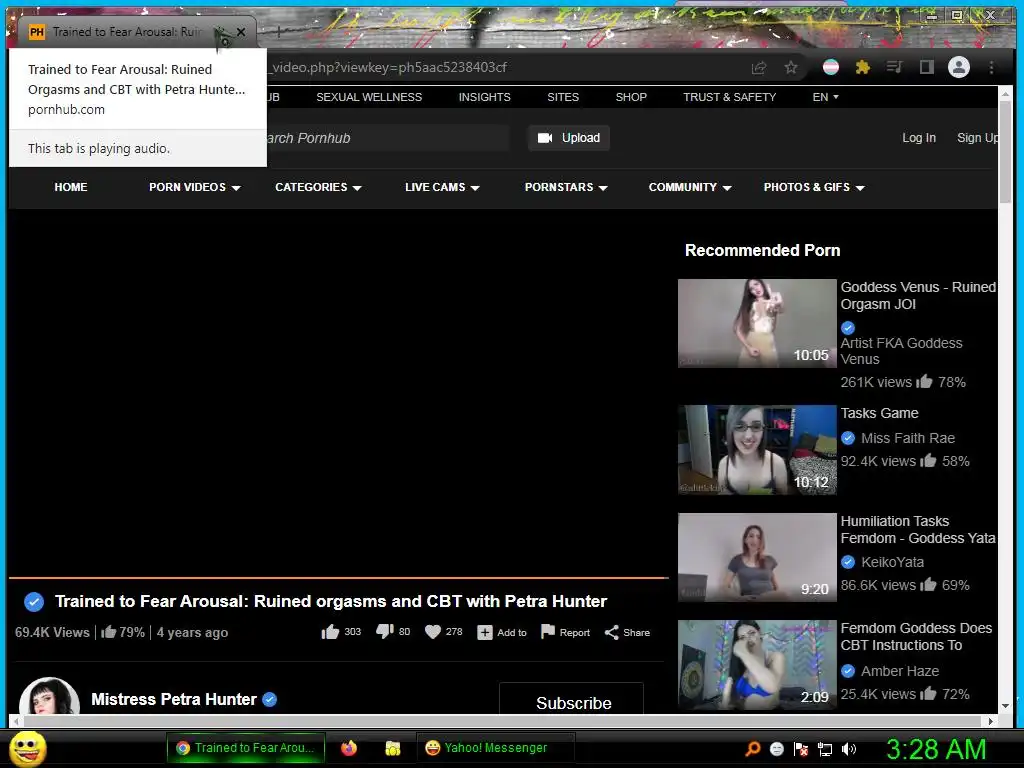This screenshot has height=768, width=1024.
Task: Launch Firefox from the taskbar
Action: 349,748
